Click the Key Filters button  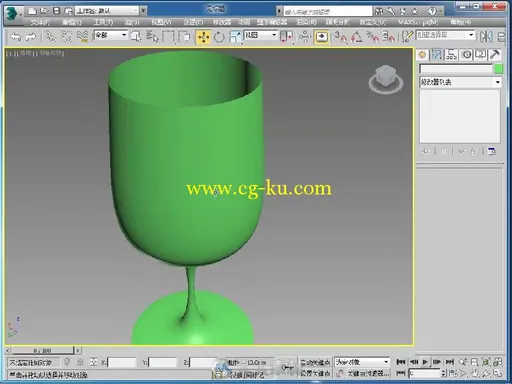368,373
